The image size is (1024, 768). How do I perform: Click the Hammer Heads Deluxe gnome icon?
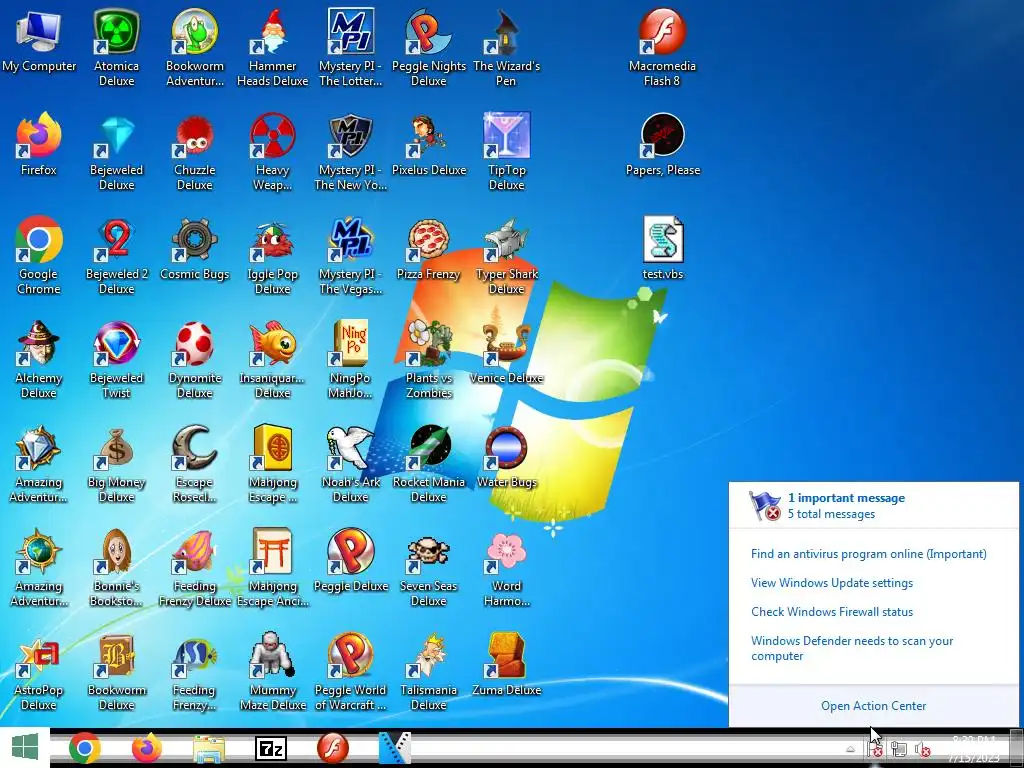pyautogui.click(x=273, y=31)
